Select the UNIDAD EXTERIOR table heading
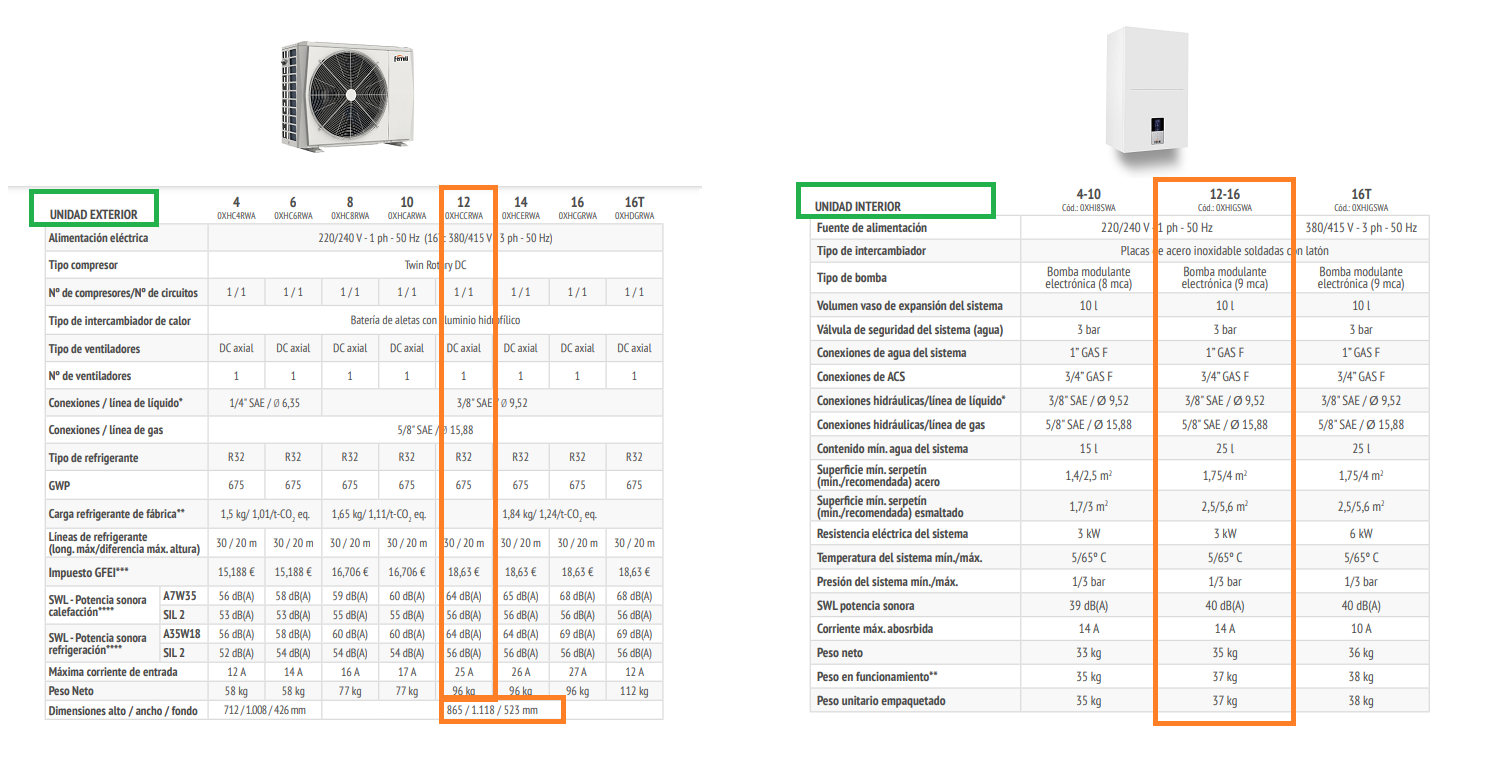1490x776 pixels. click(x=93, y=214)
